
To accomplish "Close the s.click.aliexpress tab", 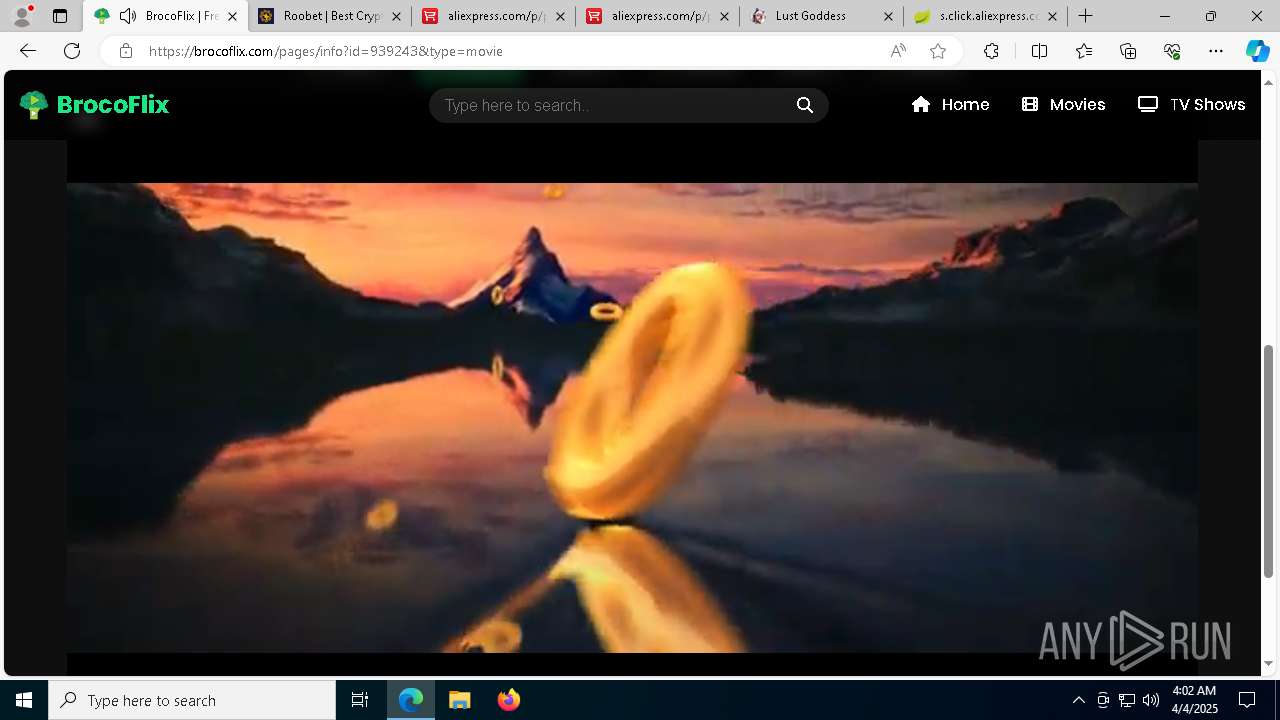I will tap(1052, 16).
